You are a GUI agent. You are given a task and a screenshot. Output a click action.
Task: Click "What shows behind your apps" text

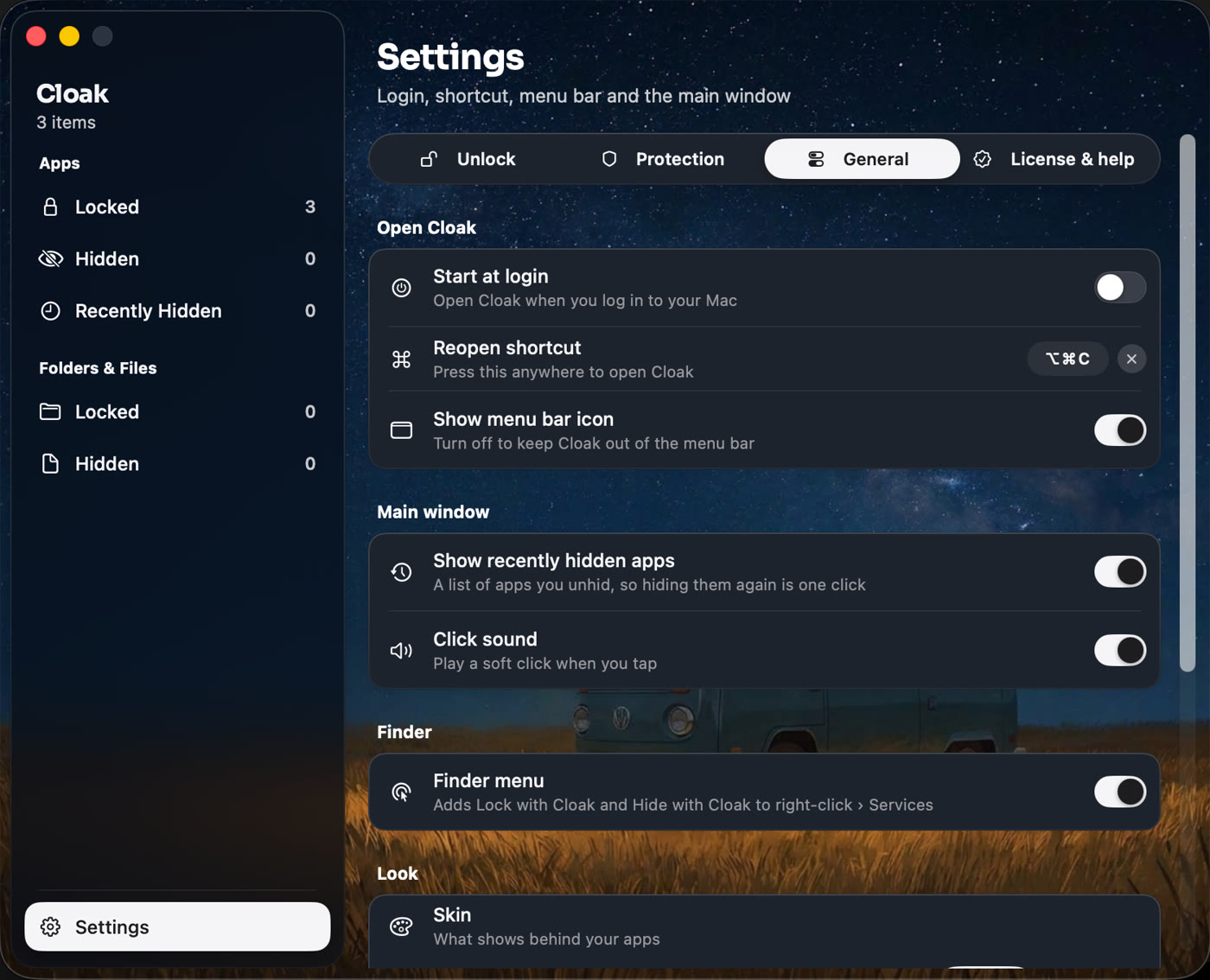tap(546, 939)
